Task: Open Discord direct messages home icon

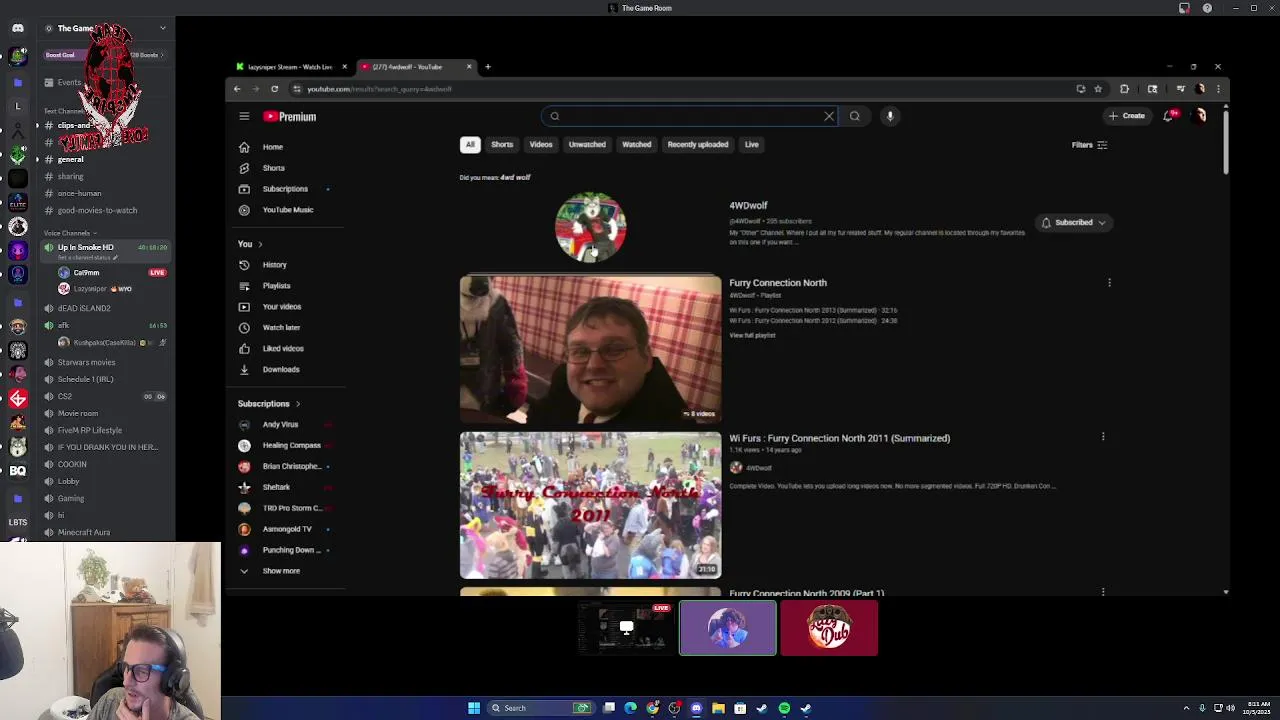Action: click(18, 28)
